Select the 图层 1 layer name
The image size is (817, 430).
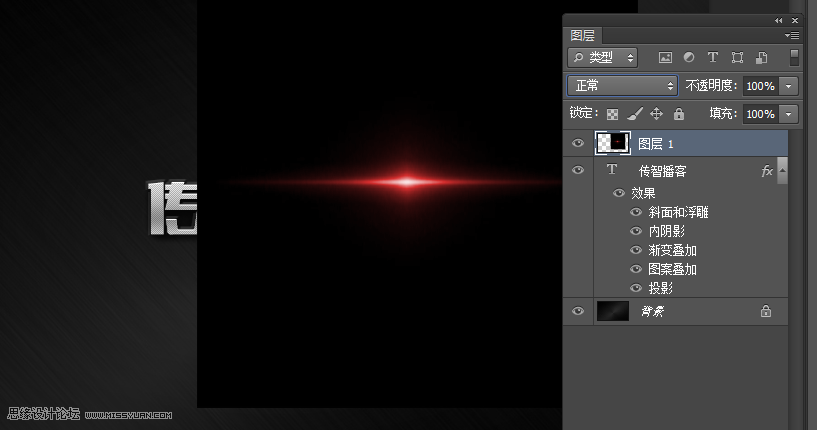[x=656, y=144]
